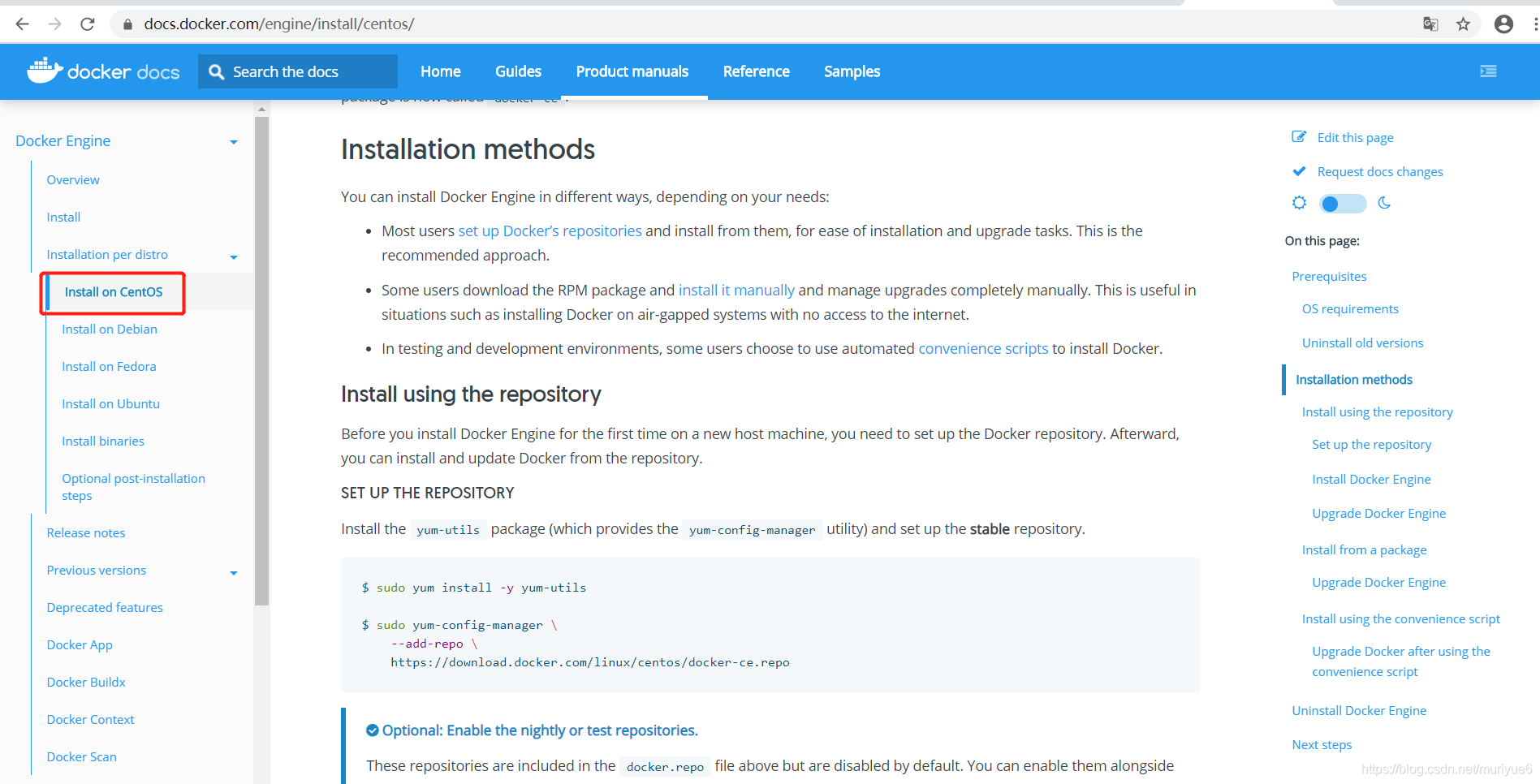Select Install on Ubuntu

pos(110,404)
